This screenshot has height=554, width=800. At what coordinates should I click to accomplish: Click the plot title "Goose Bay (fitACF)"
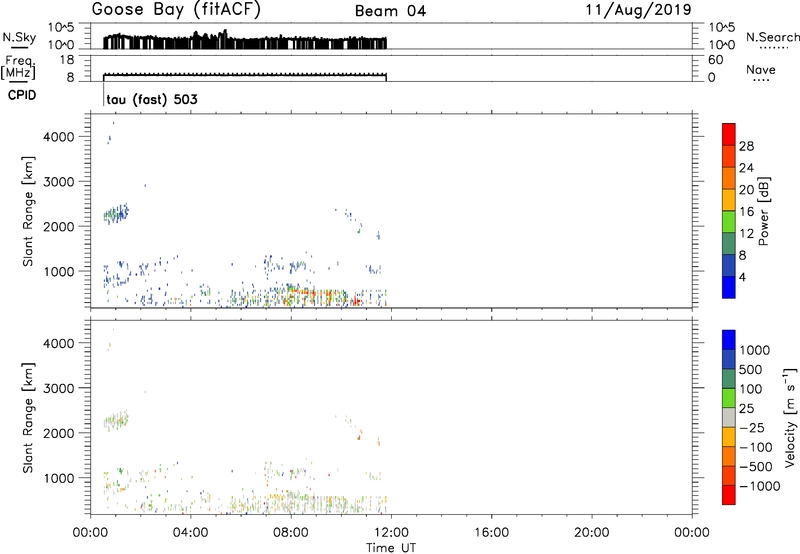coord(176,9)
